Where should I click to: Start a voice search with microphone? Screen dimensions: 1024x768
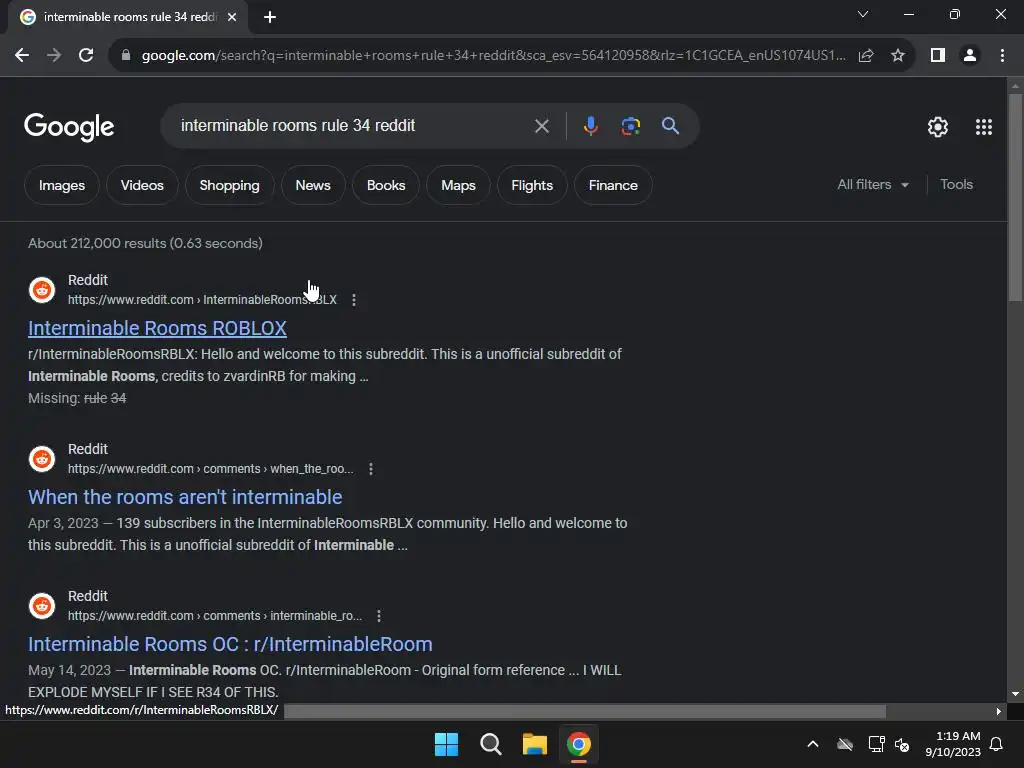(x=590, y=126)
